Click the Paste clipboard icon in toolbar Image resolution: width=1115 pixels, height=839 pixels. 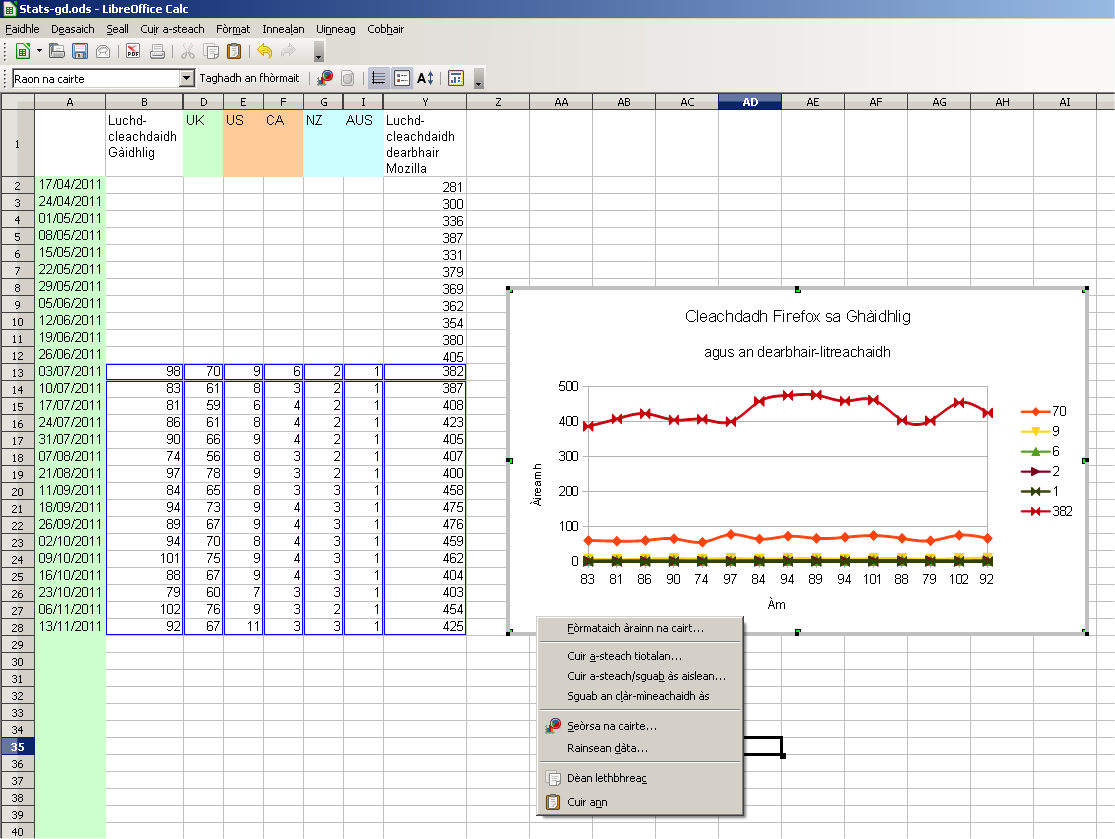[233, 51]
